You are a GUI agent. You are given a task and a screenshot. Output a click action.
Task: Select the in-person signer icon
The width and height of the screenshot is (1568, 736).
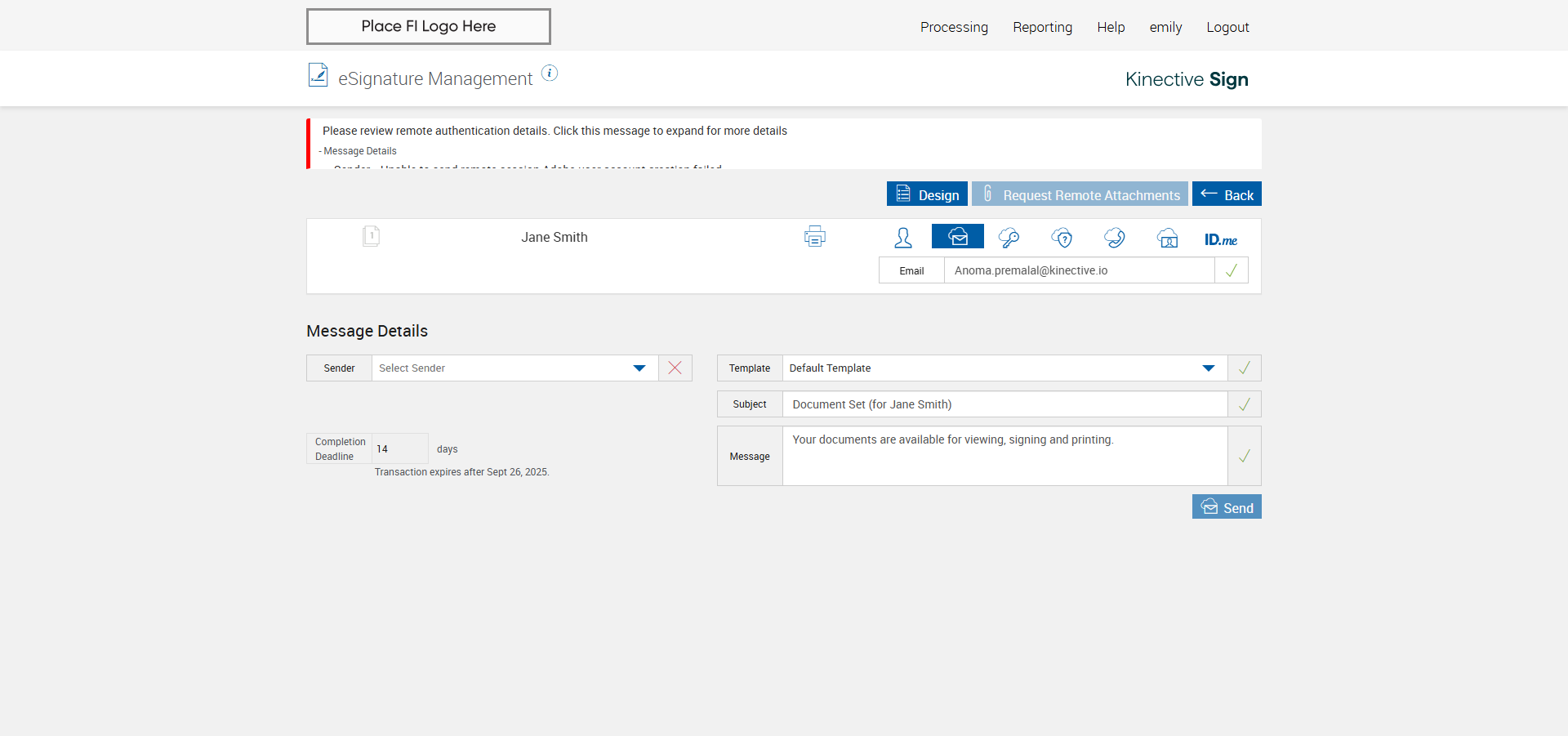902,238
